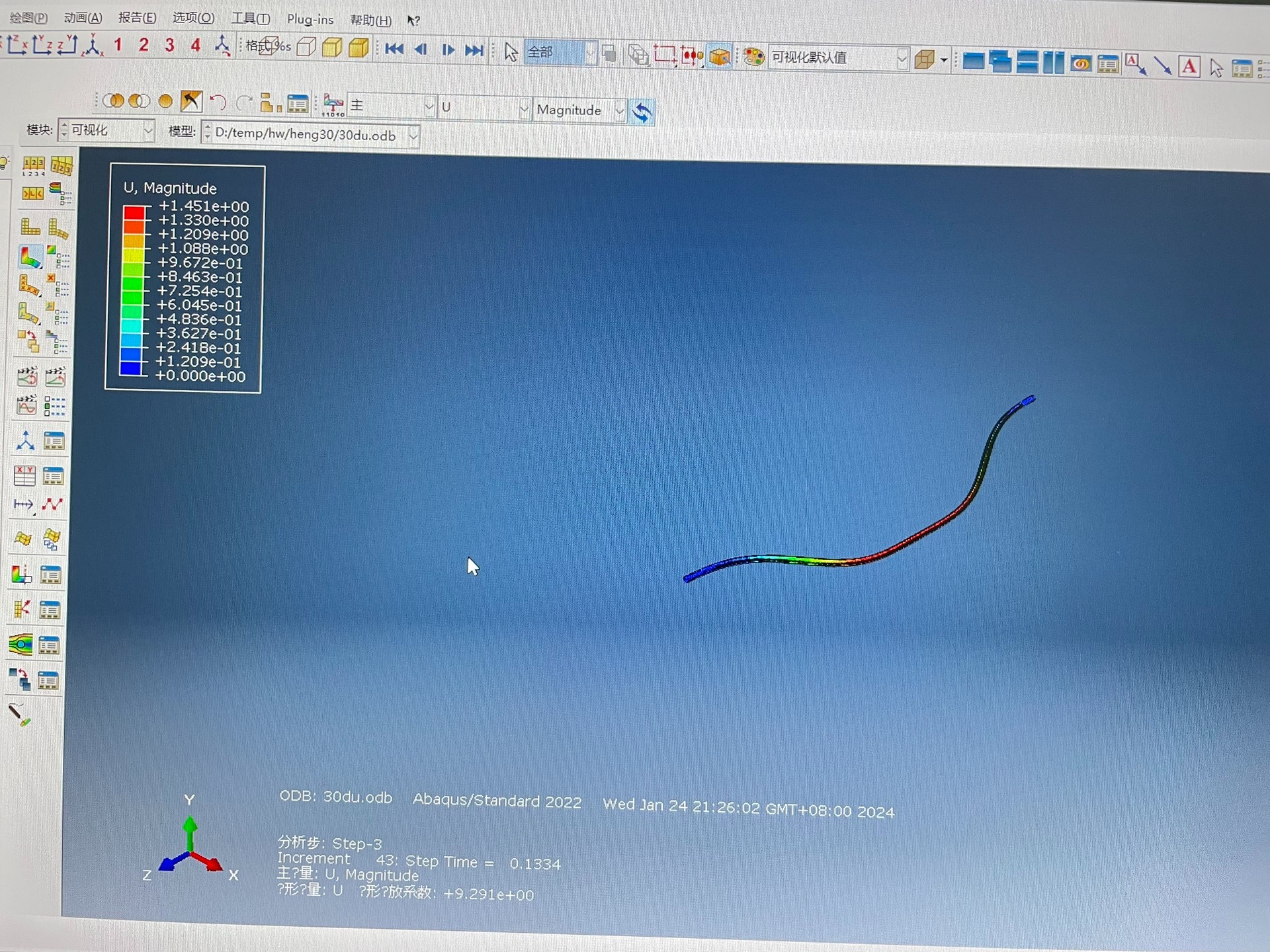Open the 可视化默认值 color scheme dropdown

pos(901,59)
